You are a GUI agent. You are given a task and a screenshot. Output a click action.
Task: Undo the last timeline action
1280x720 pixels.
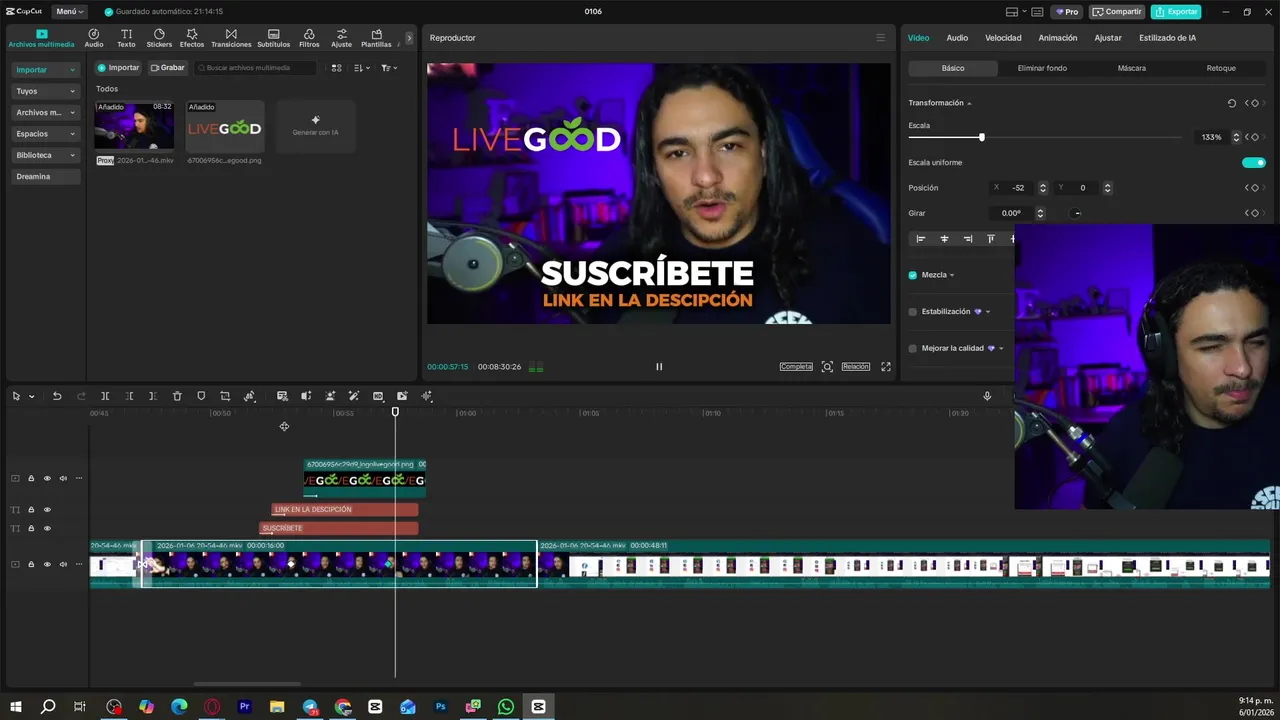coord(57,396)
